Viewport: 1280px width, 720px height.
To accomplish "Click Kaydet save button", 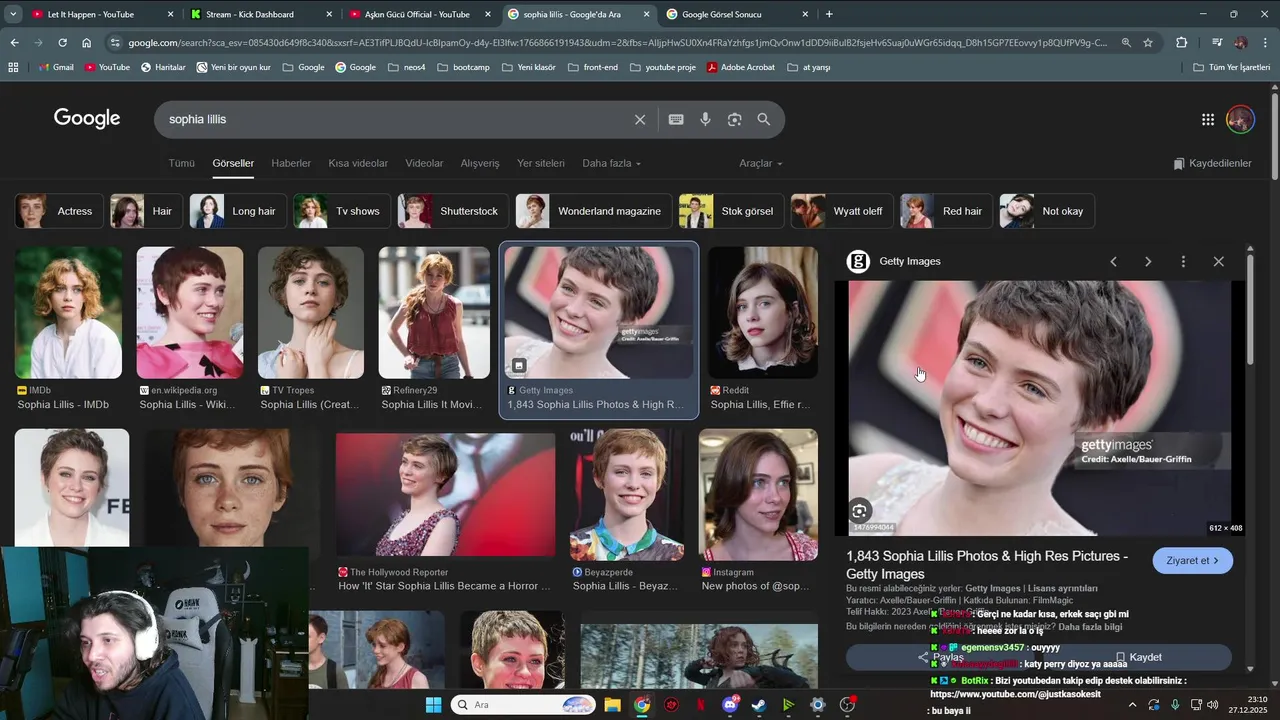I will click(x=1138, y=657).
